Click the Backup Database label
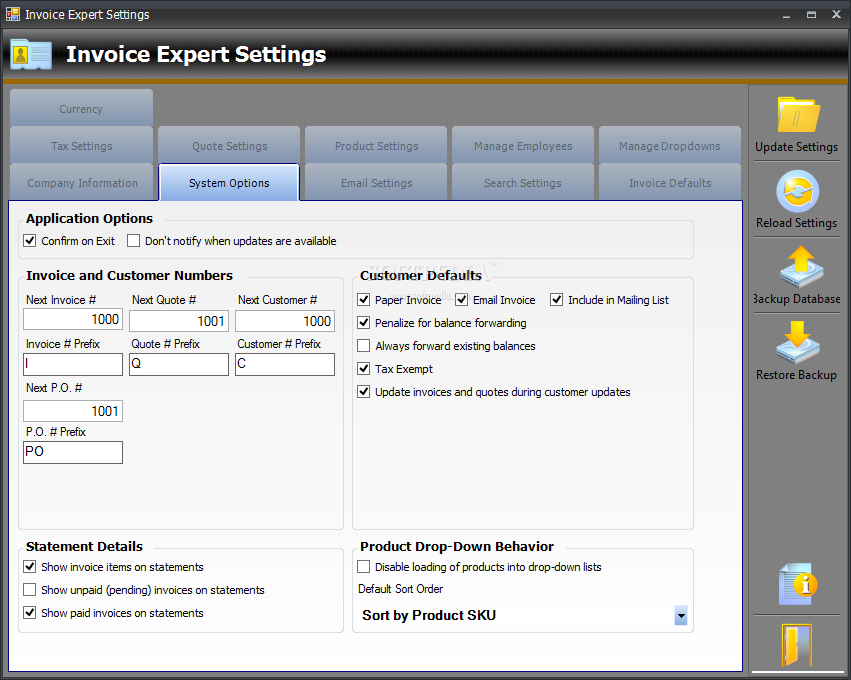The height and width of the screenshot is (680, 851). pyautogui.click(x=796, y=298)
